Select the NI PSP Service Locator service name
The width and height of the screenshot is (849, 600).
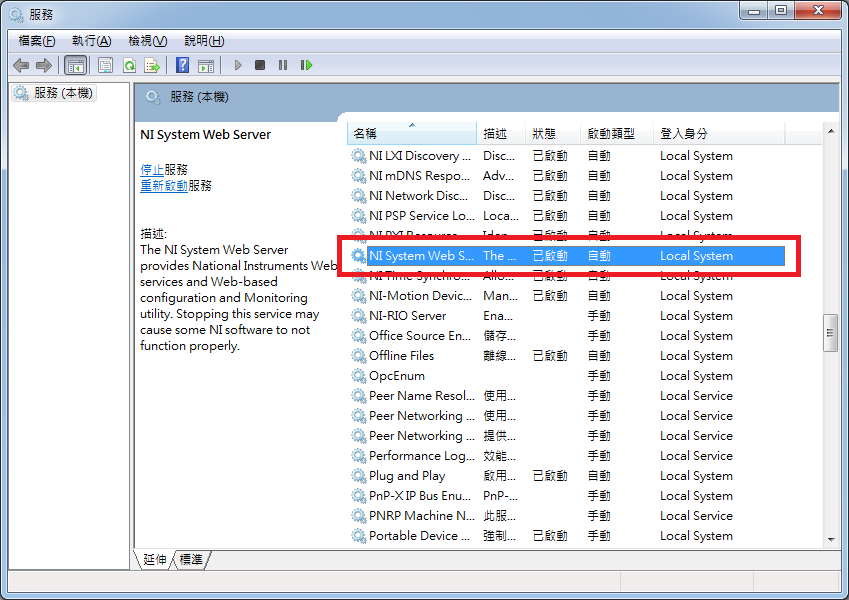[x=422, y=216]
